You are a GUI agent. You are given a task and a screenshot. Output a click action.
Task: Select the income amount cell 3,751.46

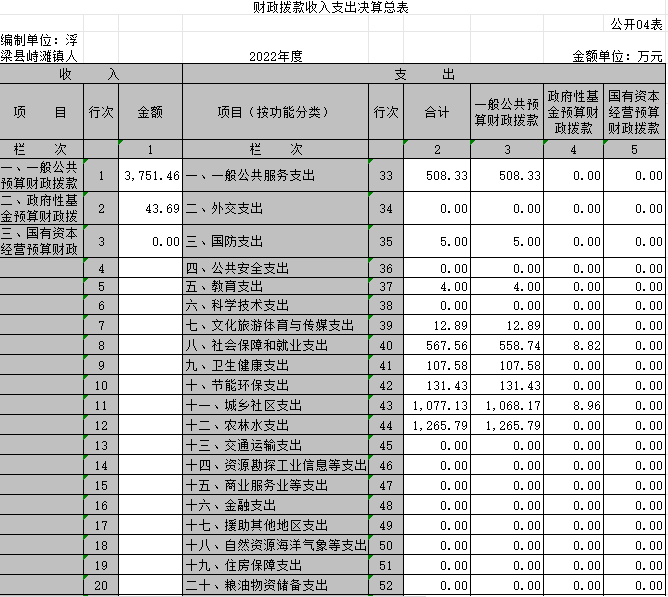tap(150, 176)
